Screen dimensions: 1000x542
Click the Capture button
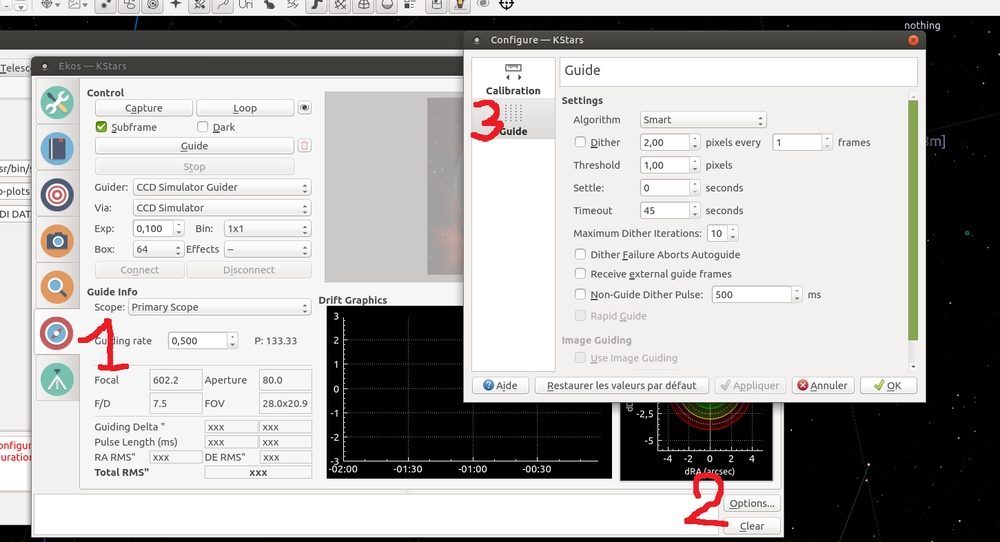[x=143, y=108]
